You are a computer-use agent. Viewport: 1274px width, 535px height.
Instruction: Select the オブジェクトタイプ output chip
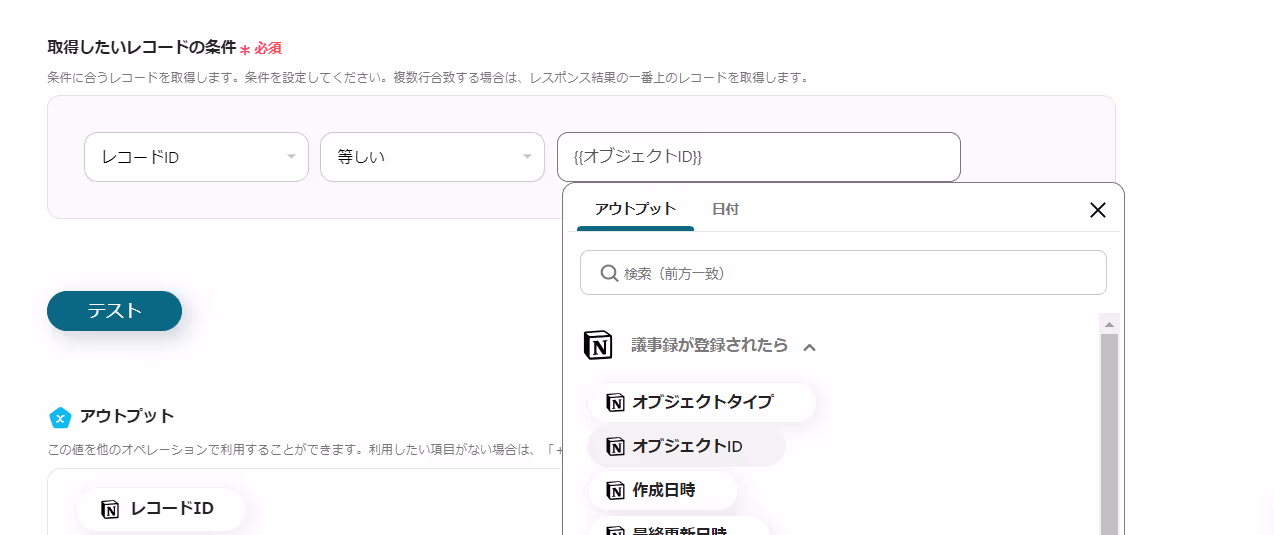click(702, 402)
